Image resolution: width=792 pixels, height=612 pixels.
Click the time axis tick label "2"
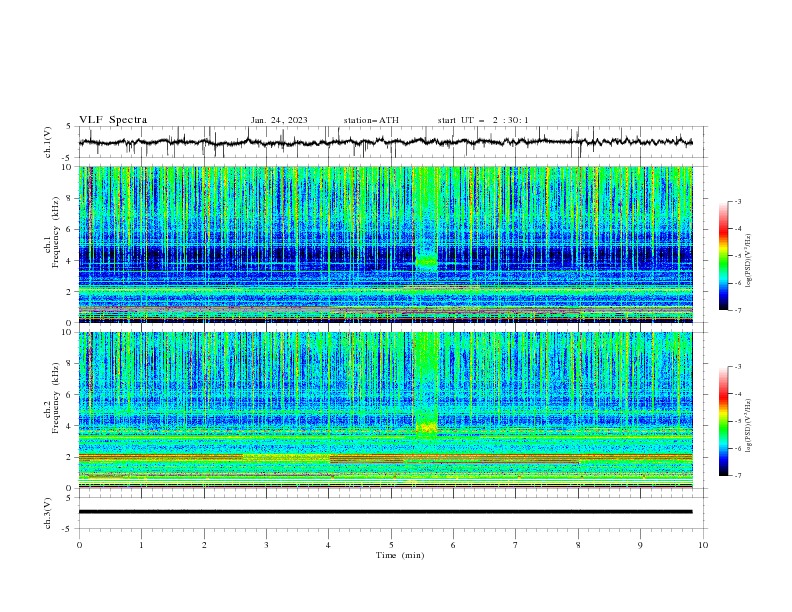204,545
